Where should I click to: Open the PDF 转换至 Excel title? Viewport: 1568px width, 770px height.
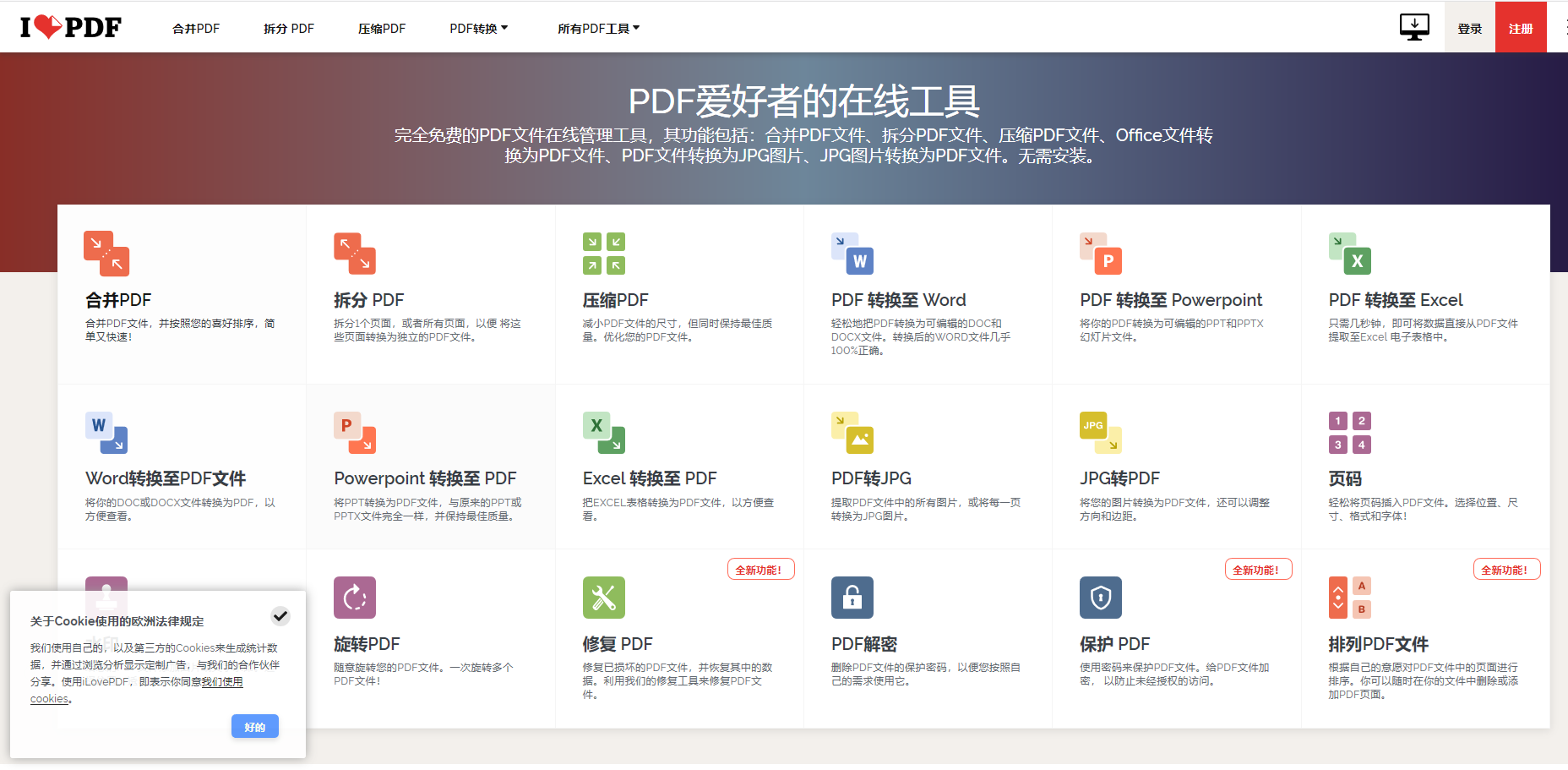tap(1396, 300)
